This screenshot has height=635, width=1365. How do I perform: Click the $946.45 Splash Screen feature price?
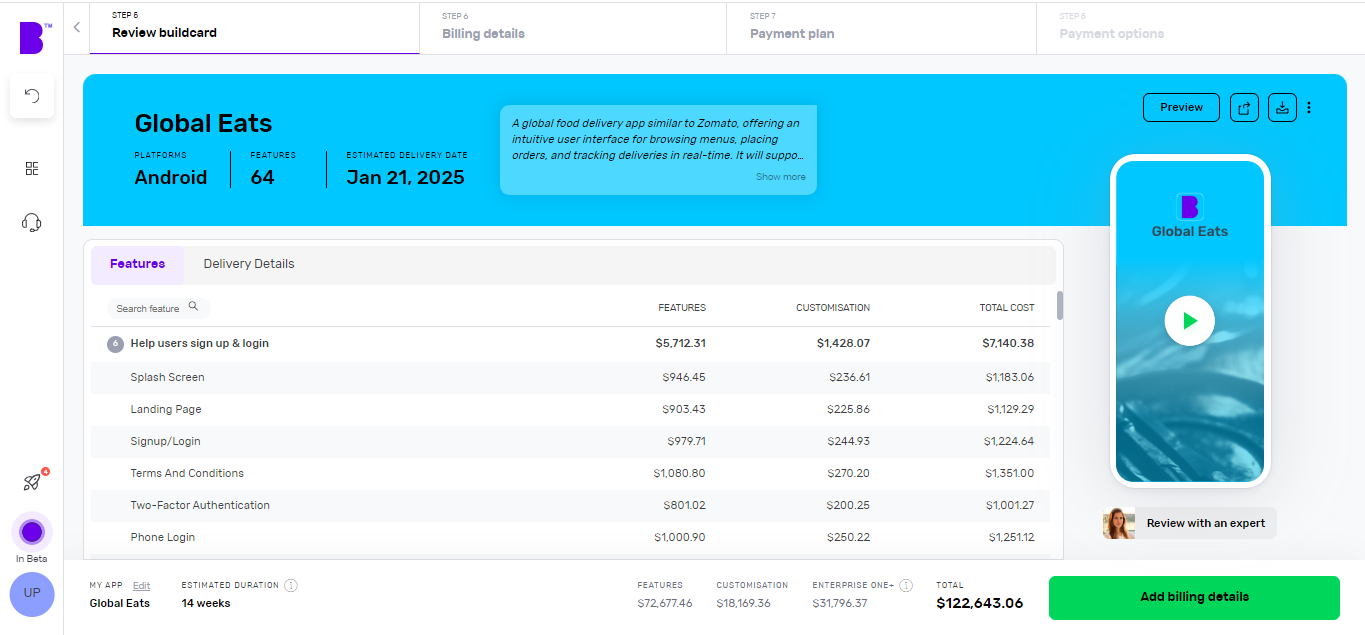coord(684,377)
